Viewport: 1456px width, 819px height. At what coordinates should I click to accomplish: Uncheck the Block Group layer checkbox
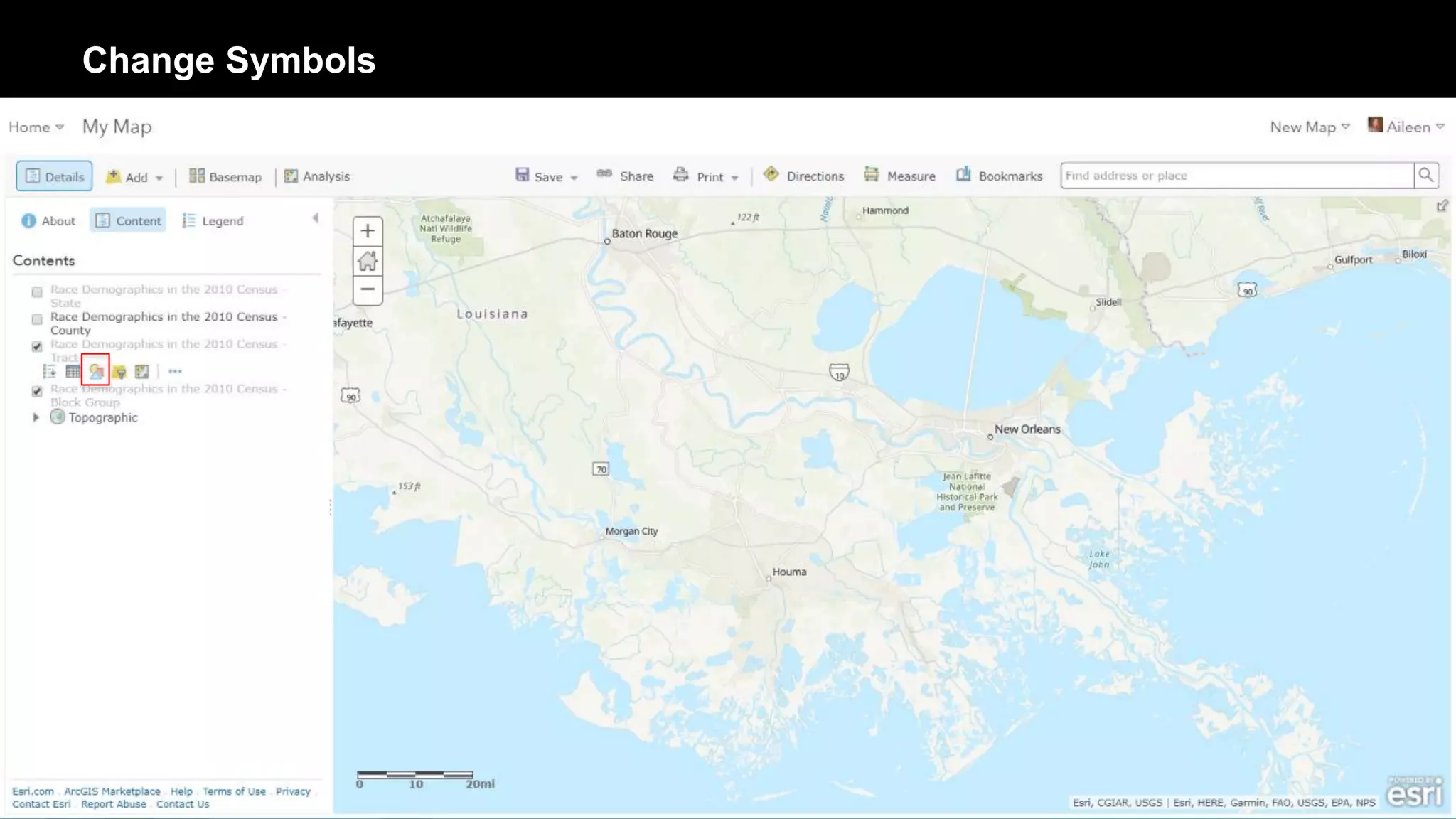(x=37, y=391)
